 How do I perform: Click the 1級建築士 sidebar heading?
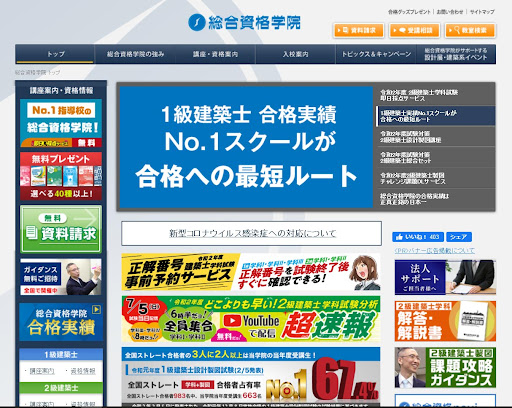(x=61, y=354)
